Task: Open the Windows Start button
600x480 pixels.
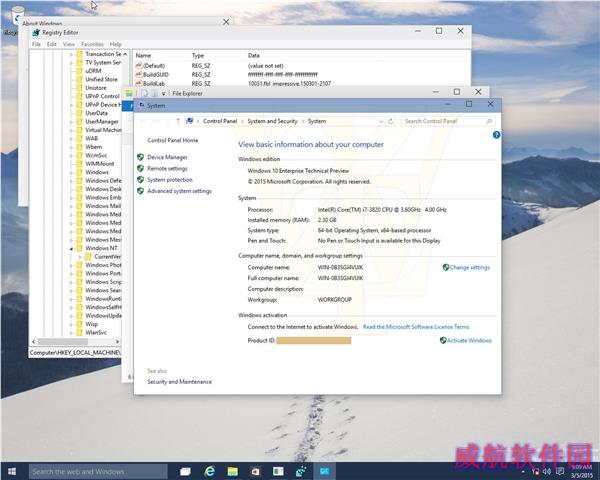Action: (12, 471)
